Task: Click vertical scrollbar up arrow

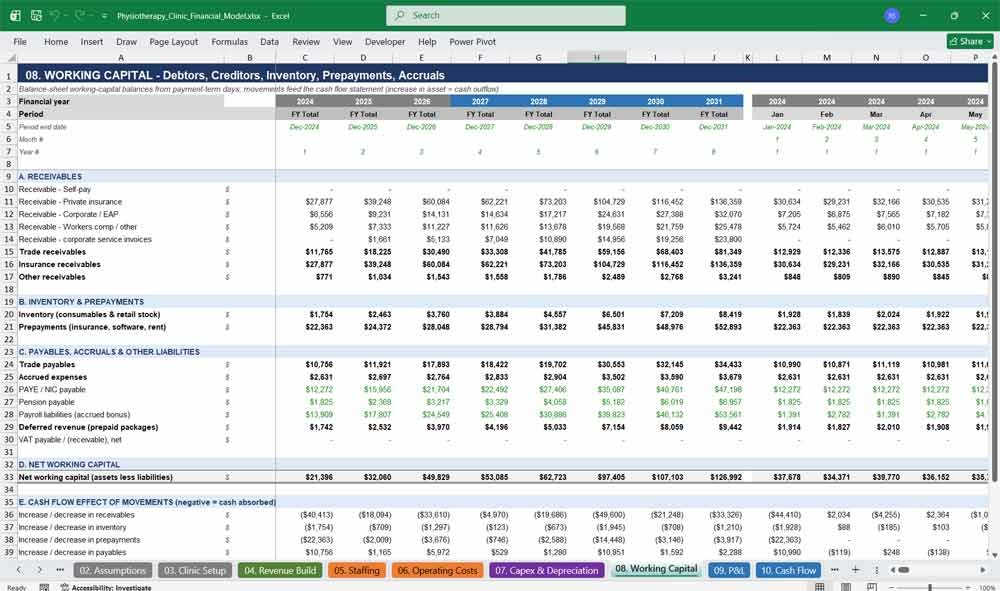Action: pyautogui.click(x=994, y=58)
